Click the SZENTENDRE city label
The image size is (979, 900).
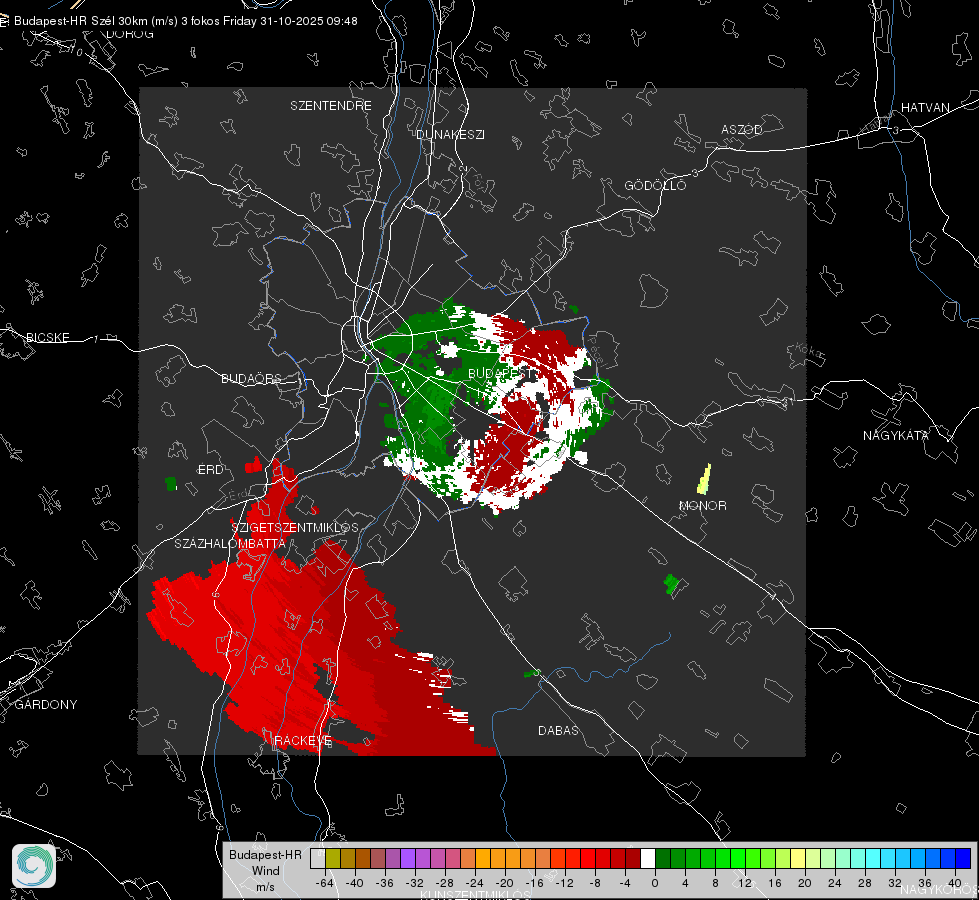click(331, 106)
